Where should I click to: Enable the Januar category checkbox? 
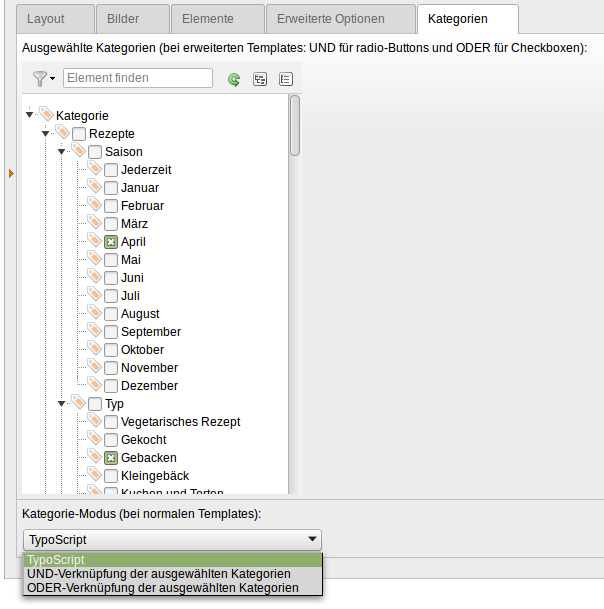[x=111, y=188]
